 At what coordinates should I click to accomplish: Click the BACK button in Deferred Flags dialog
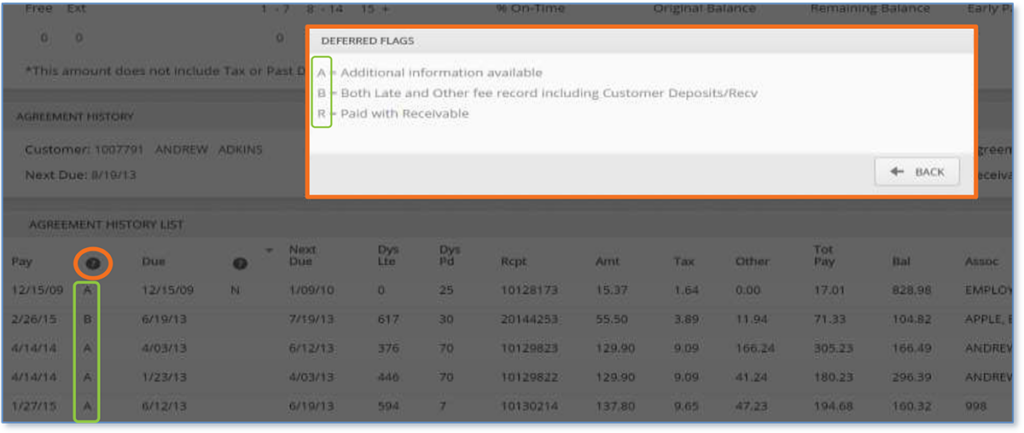click(917, 172)
